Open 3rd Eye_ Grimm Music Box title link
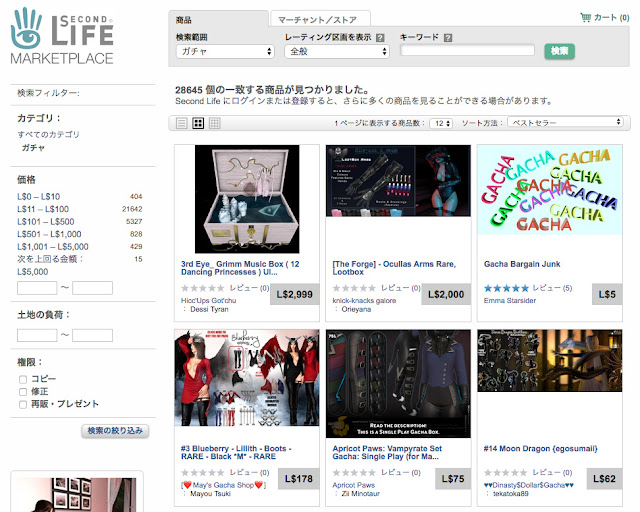Image resolution: width=640 pixels, height=512 pixels. coord(240,268)
